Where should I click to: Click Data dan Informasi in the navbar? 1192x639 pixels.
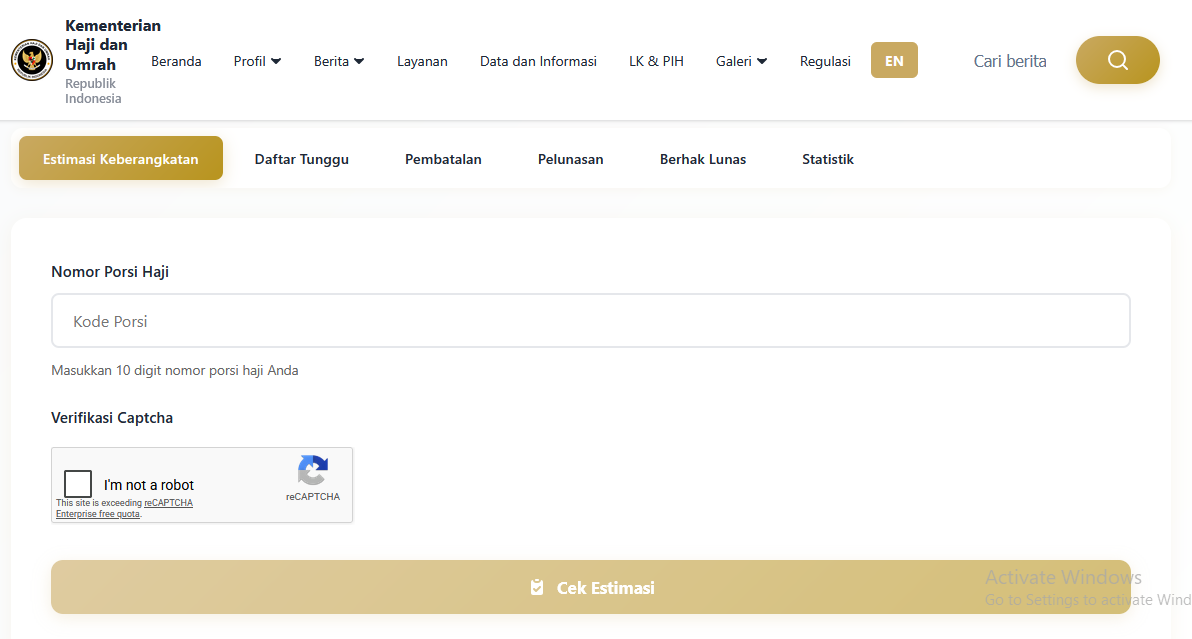point(538,61)
